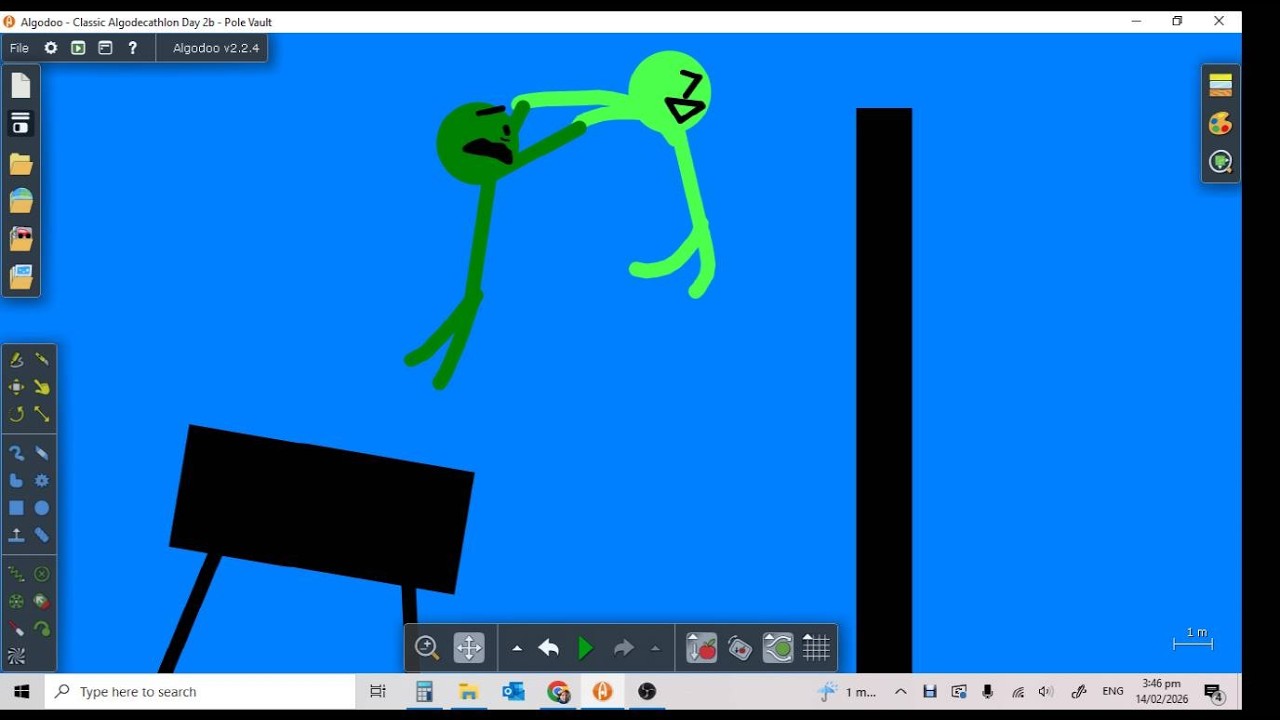Expand redo history arrow right of redo
This screenshot has width=1280, height=720.
[x=655, y=649]
